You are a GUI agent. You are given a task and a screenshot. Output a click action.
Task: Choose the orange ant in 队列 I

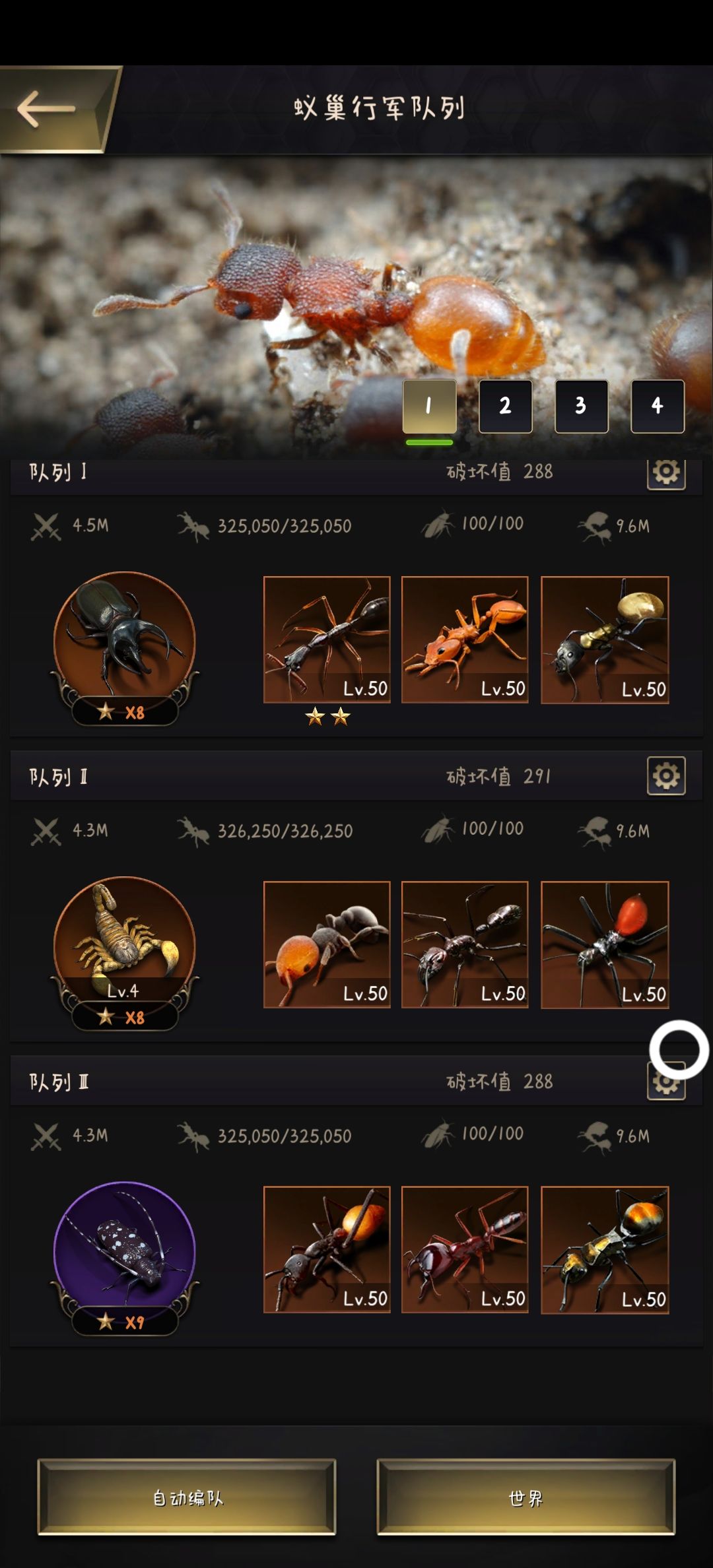[x=465, y=639]
